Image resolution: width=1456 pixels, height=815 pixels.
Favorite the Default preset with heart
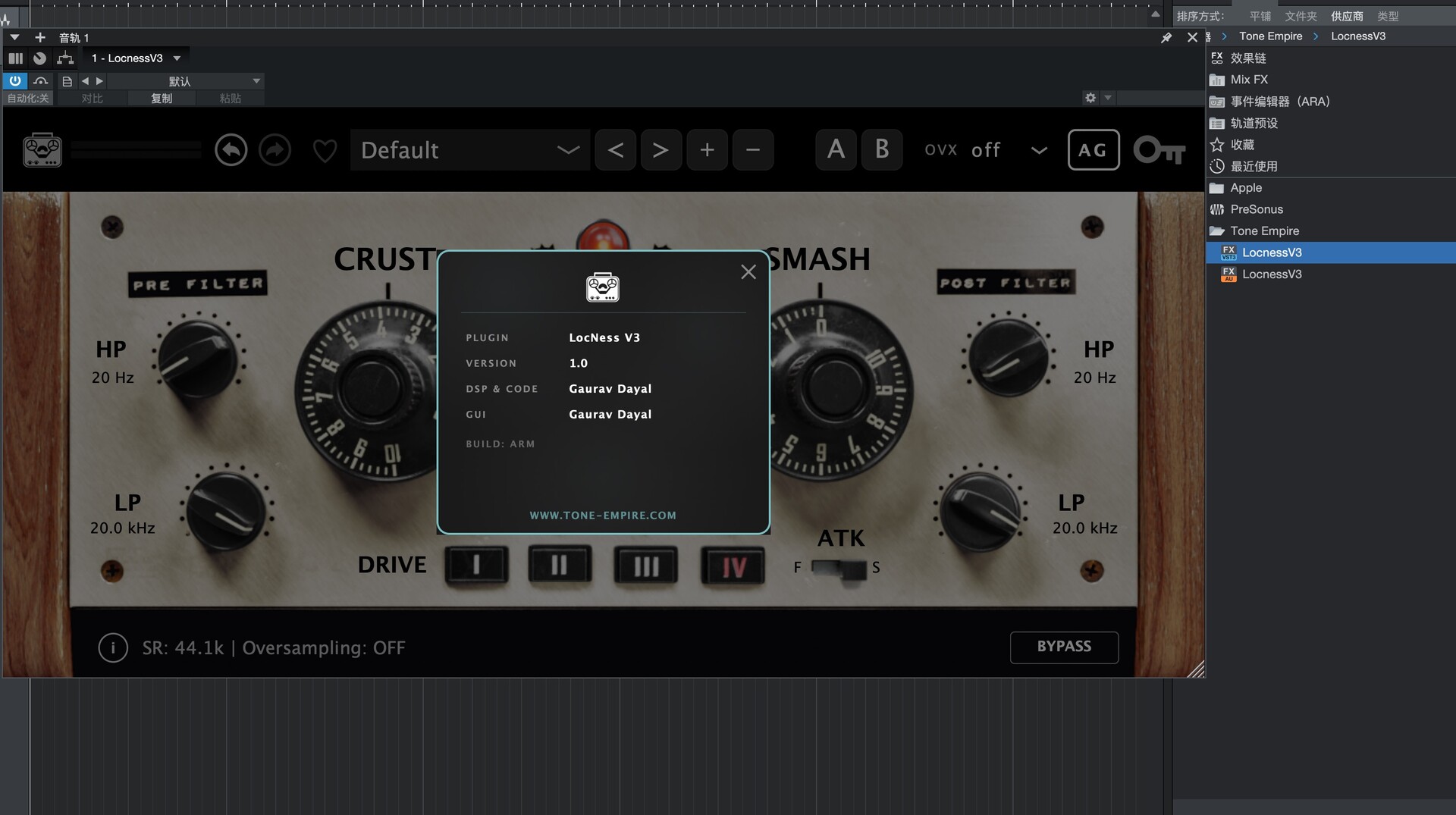coord(325,151)
